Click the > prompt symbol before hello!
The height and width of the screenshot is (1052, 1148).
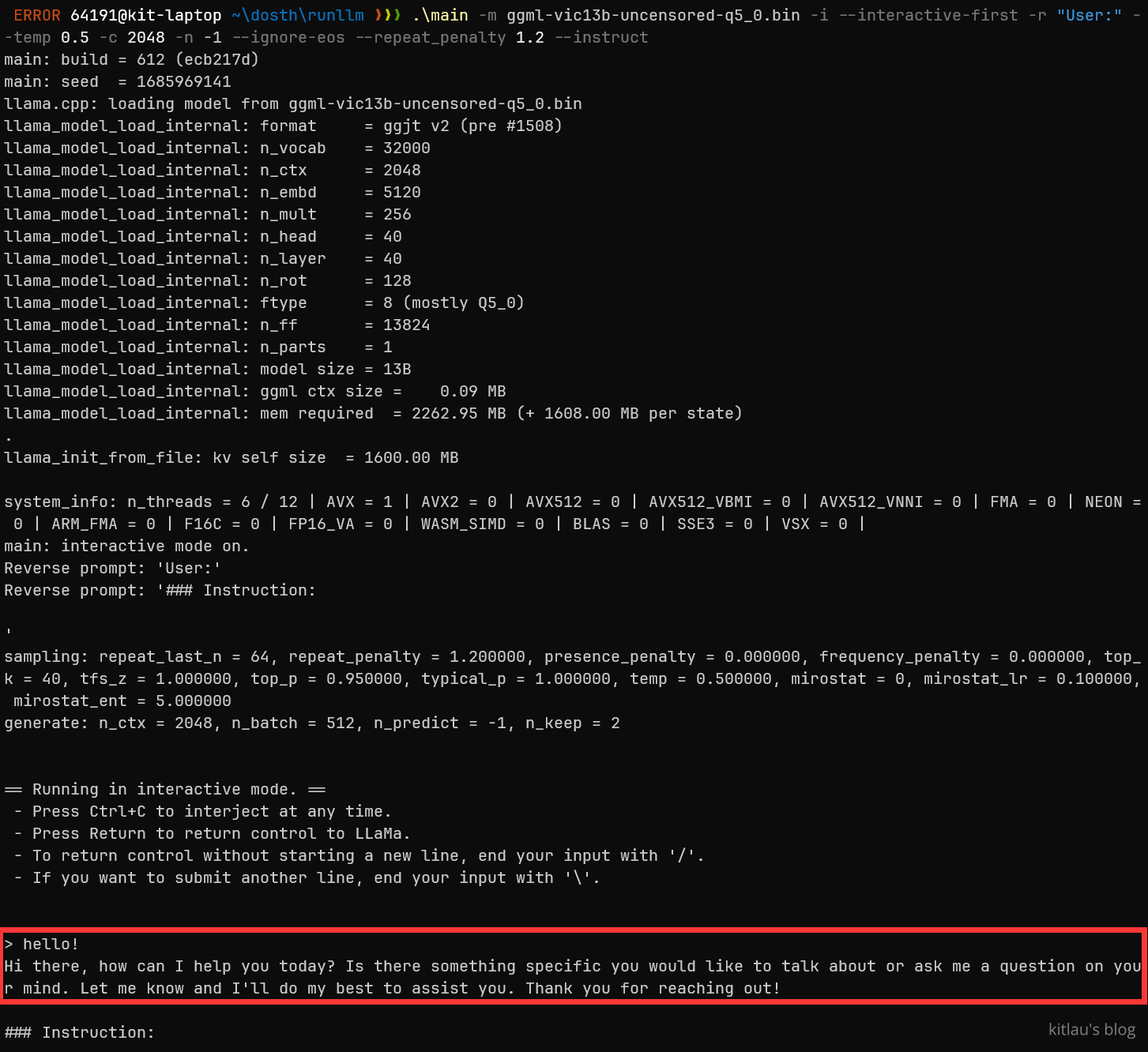pos(9,945)
